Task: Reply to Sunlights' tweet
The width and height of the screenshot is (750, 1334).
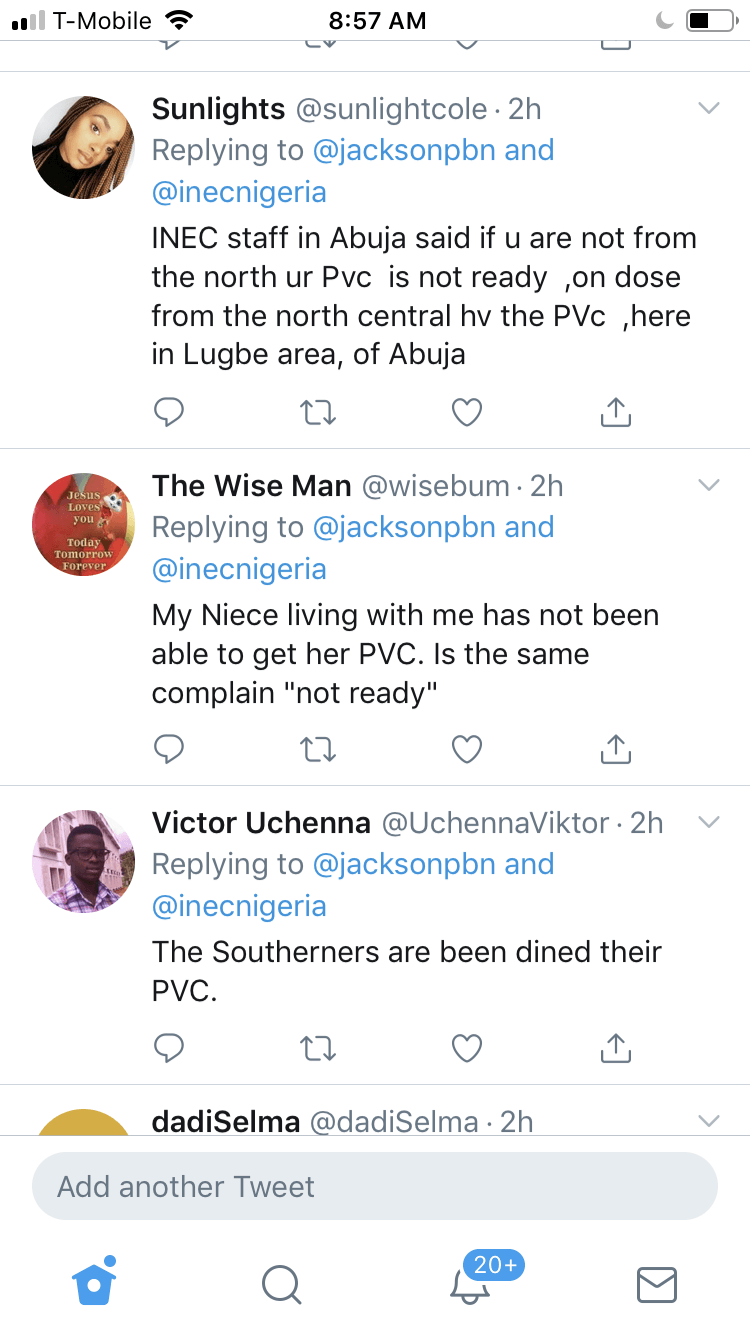Action: click(169, 411)
